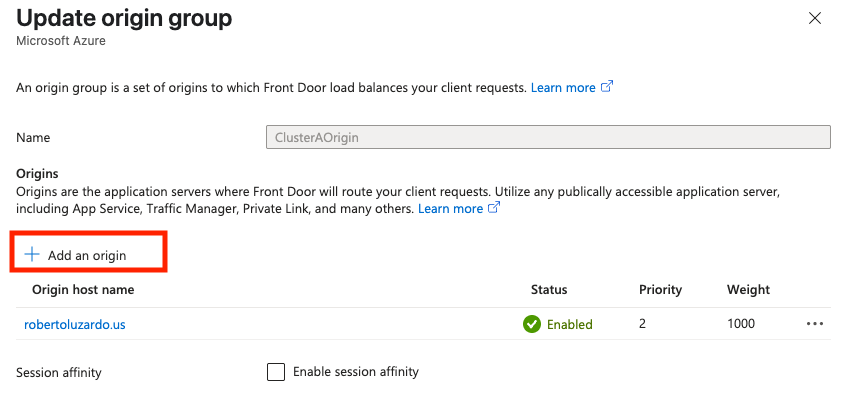Click Add an origin
This screenshot has height=417, width=842.
[x=77, y=255]
